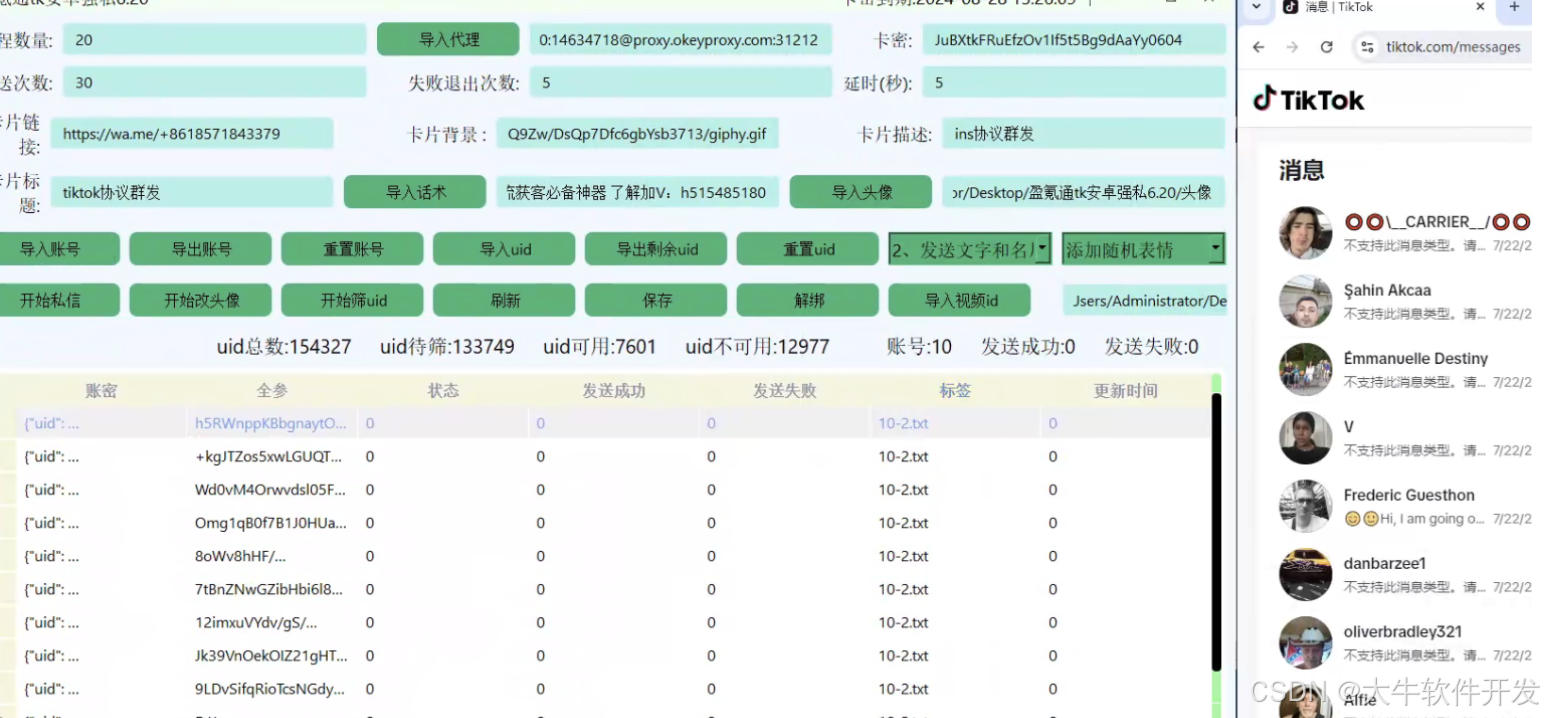
Task: Click the TikTok logo in browser
Action: [x=1308, y=100]
